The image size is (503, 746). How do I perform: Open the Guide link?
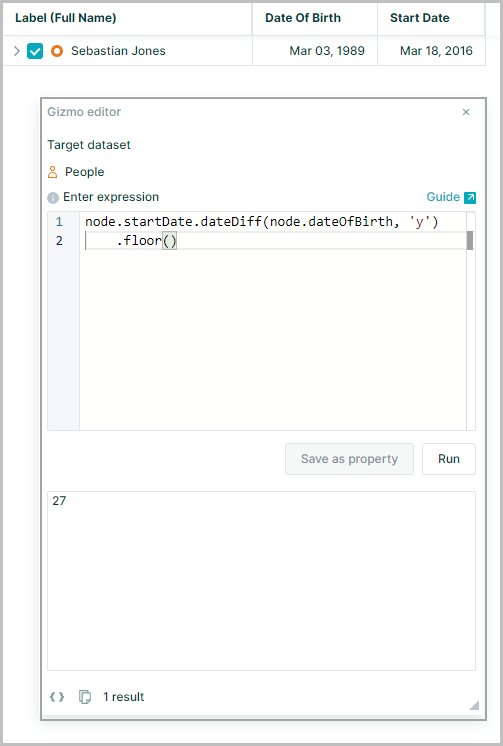pos(443,197)
